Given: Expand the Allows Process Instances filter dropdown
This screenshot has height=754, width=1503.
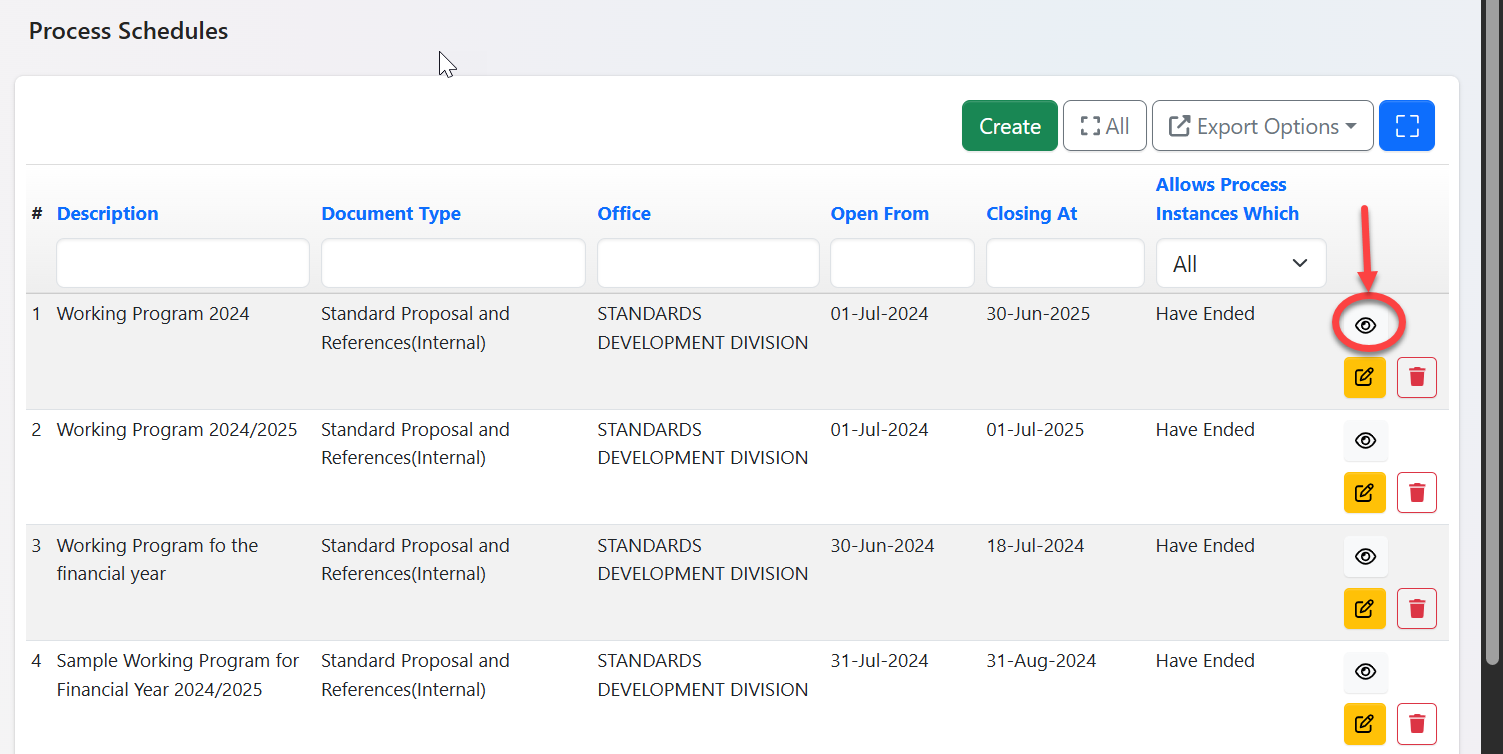Looking at the screenshot, I should [x=1240, y=264].
